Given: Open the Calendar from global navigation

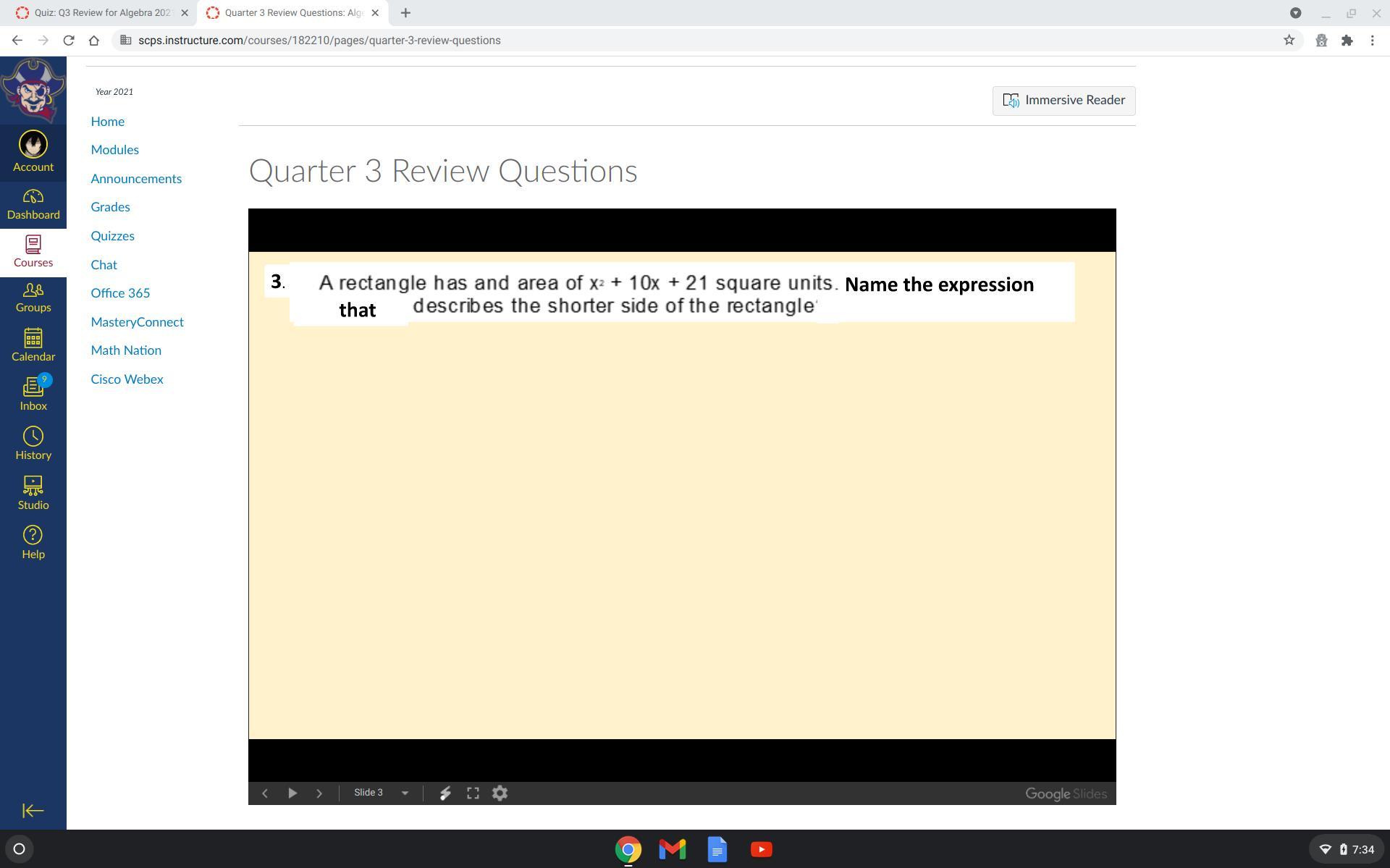Looking at the screenshot, I should [33, 345].
